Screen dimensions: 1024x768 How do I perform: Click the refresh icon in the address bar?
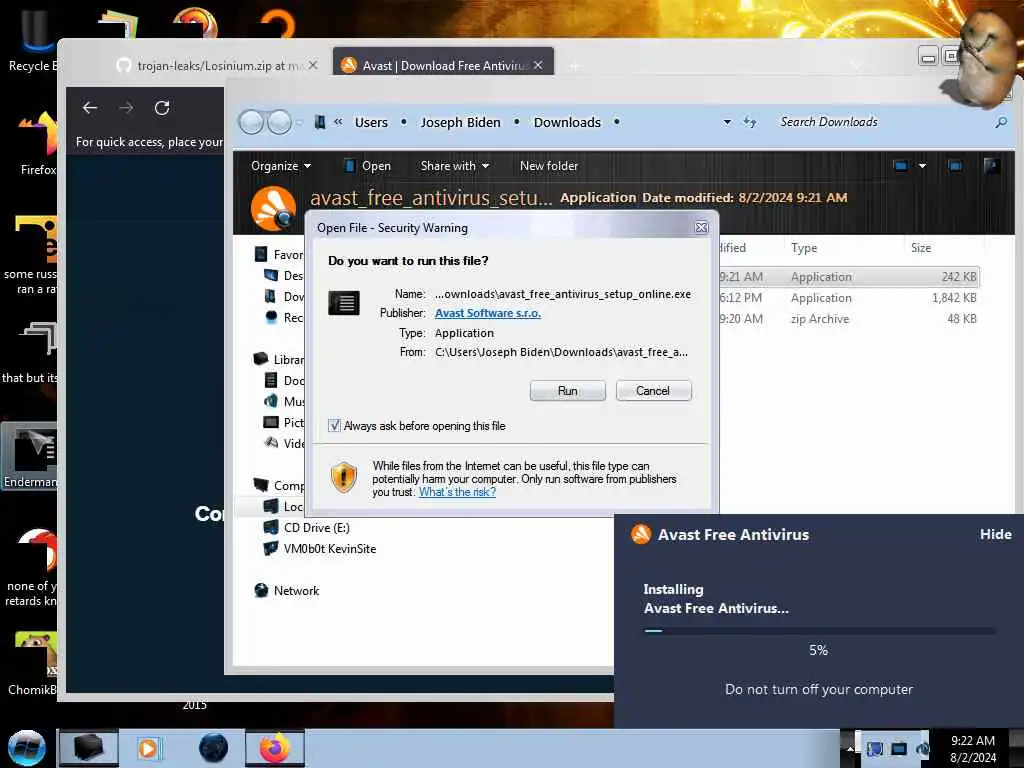tap(750, 122)
